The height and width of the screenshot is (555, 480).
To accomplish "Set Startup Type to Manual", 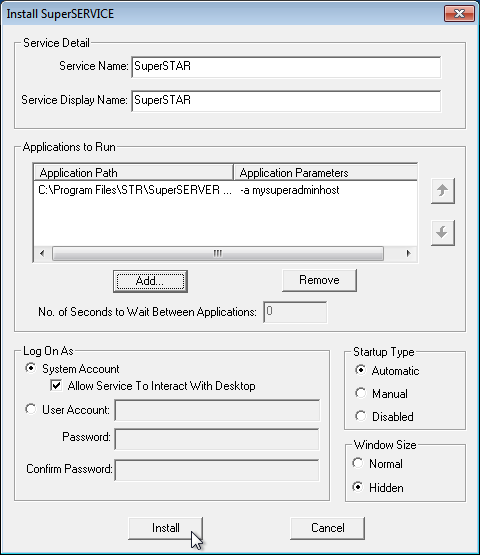I will coord(361,393).
